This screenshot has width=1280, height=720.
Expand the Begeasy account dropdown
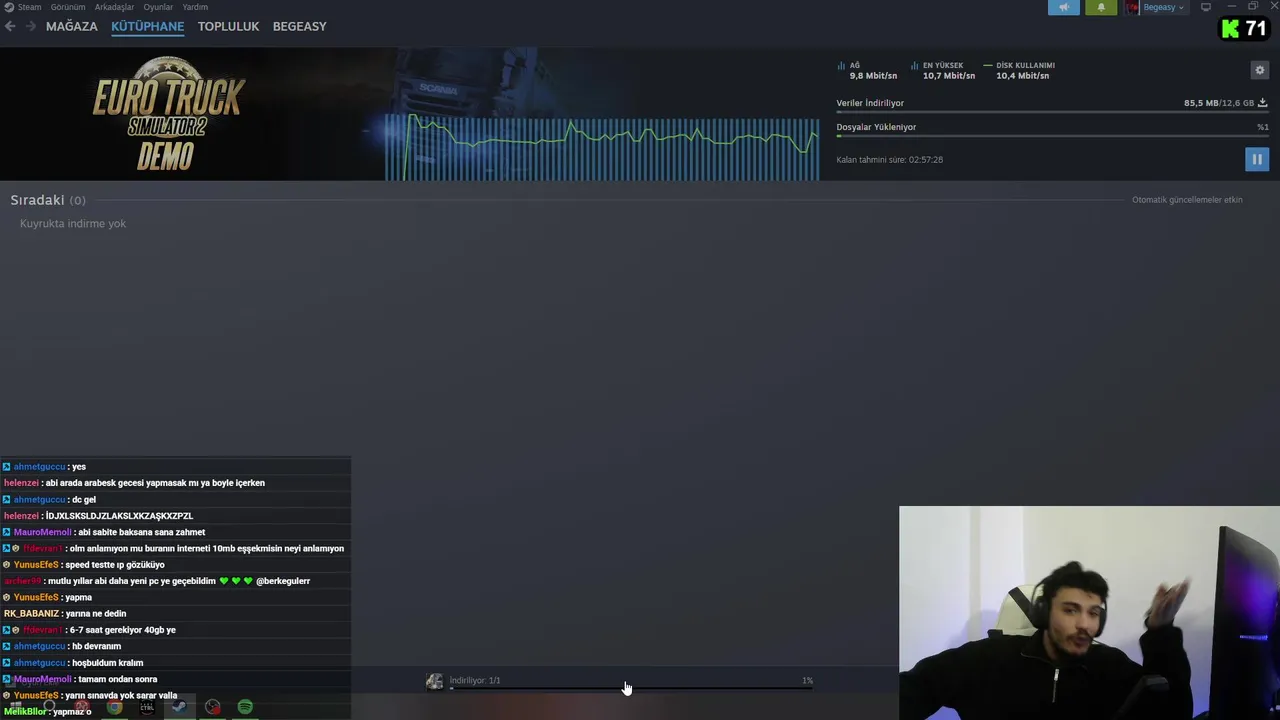pos(1164,7)
